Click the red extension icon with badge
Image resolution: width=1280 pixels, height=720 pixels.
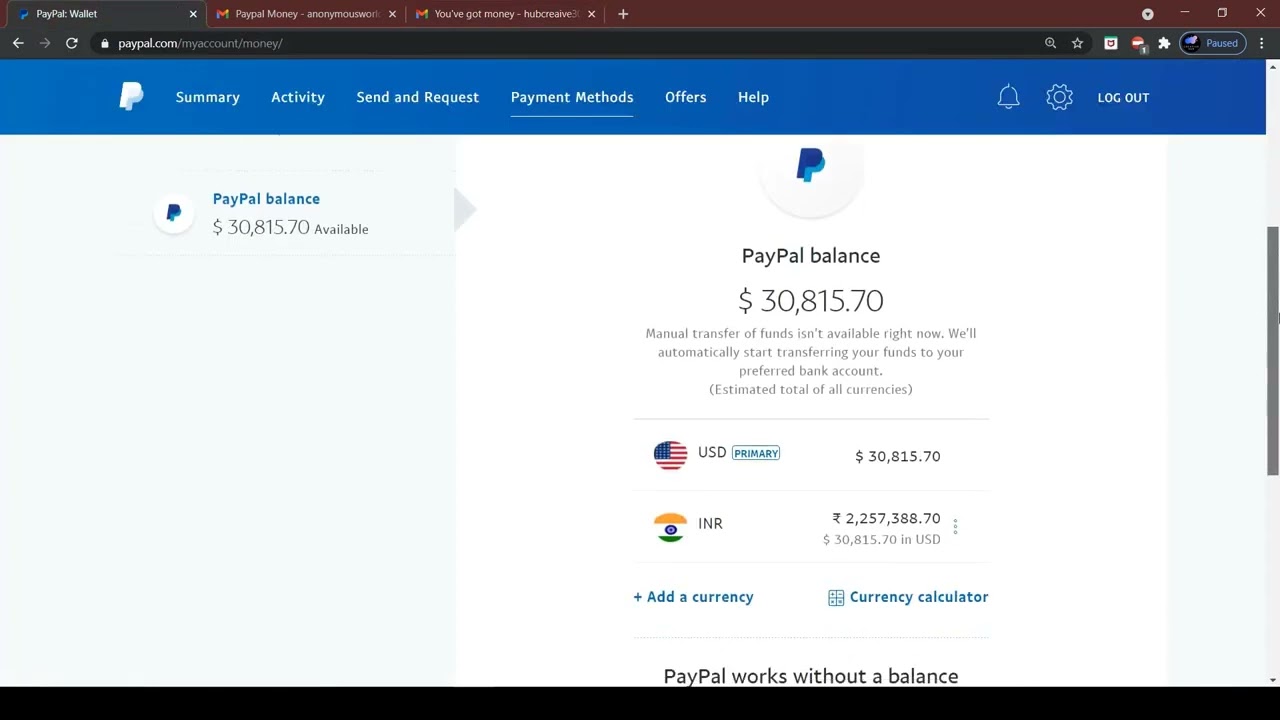[1138, 43]
